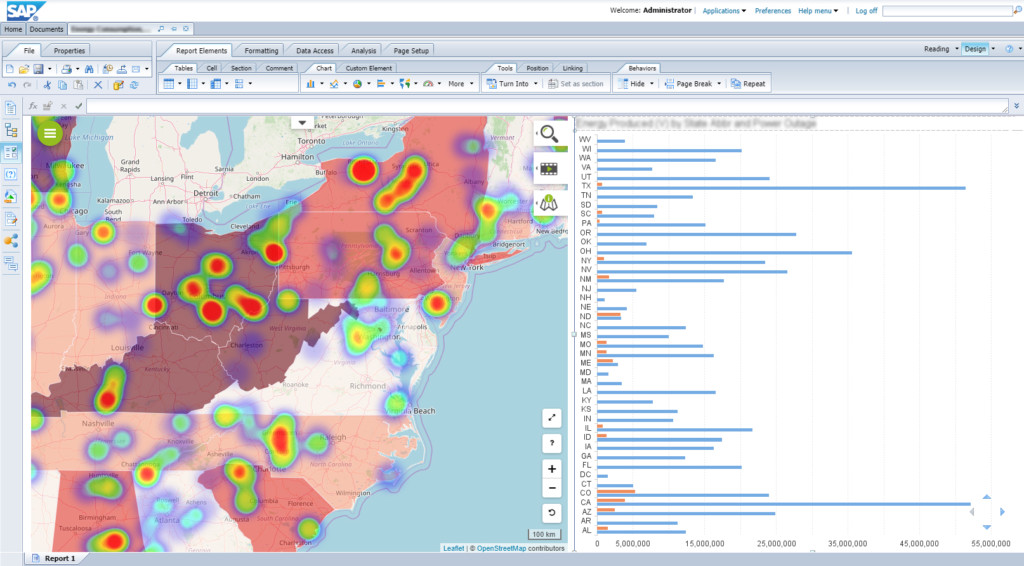1024x566 pixels.
Task: Open the Applications menu
Action: coord(724,10)
